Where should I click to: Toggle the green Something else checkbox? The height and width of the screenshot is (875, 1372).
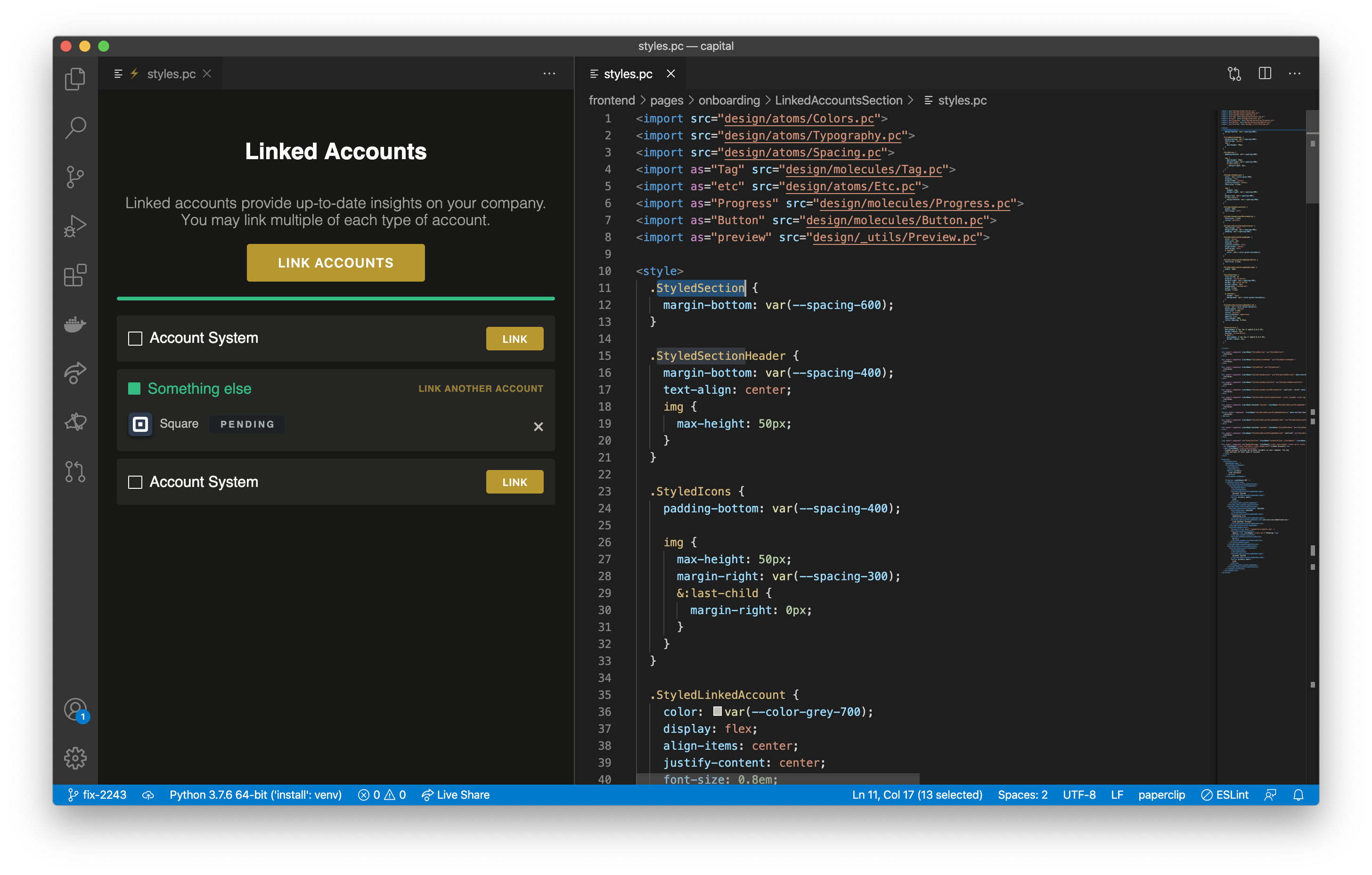pyautogui.click(x=134, y=389)
